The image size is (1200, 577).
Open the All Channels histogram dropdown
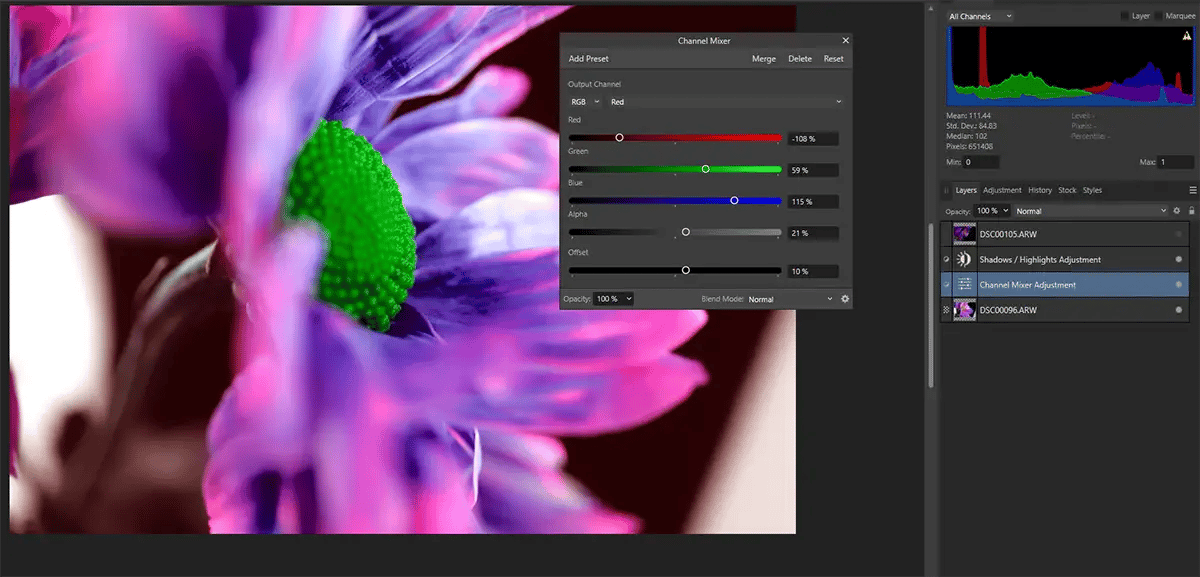980,16
